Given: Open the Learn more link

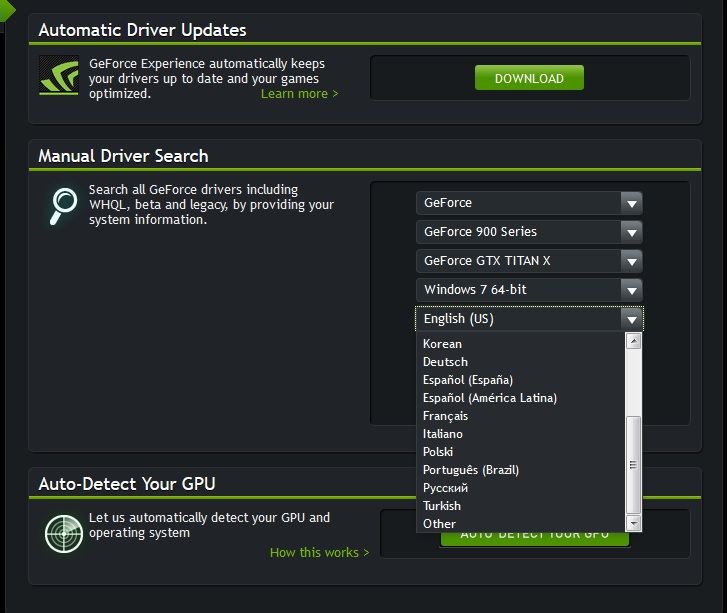Looking at the screenshot, I should (x=300, y=94).
